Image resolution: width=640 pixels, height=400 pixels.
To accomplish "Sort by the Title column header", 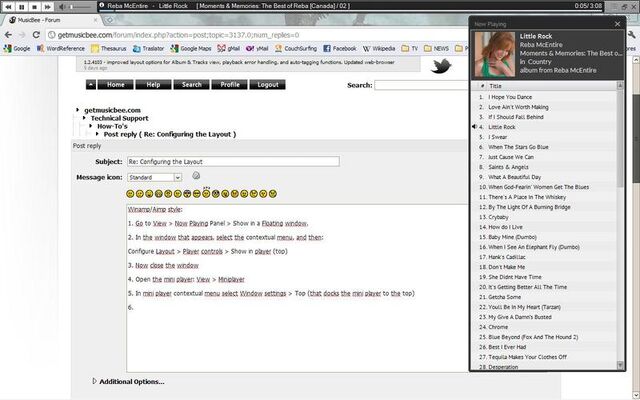I will click(551, 86).
